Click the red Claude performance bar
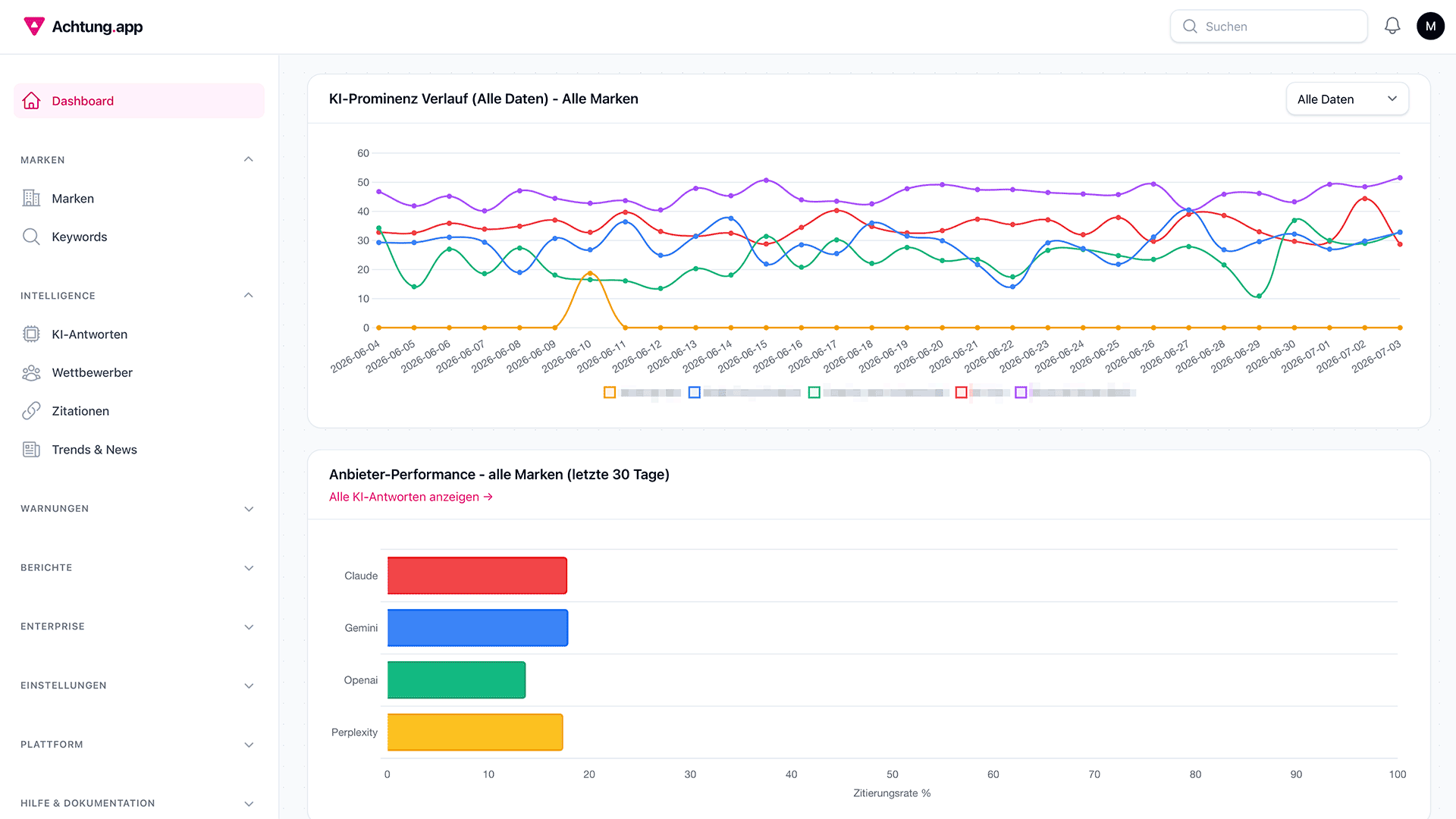 [477, 576]
